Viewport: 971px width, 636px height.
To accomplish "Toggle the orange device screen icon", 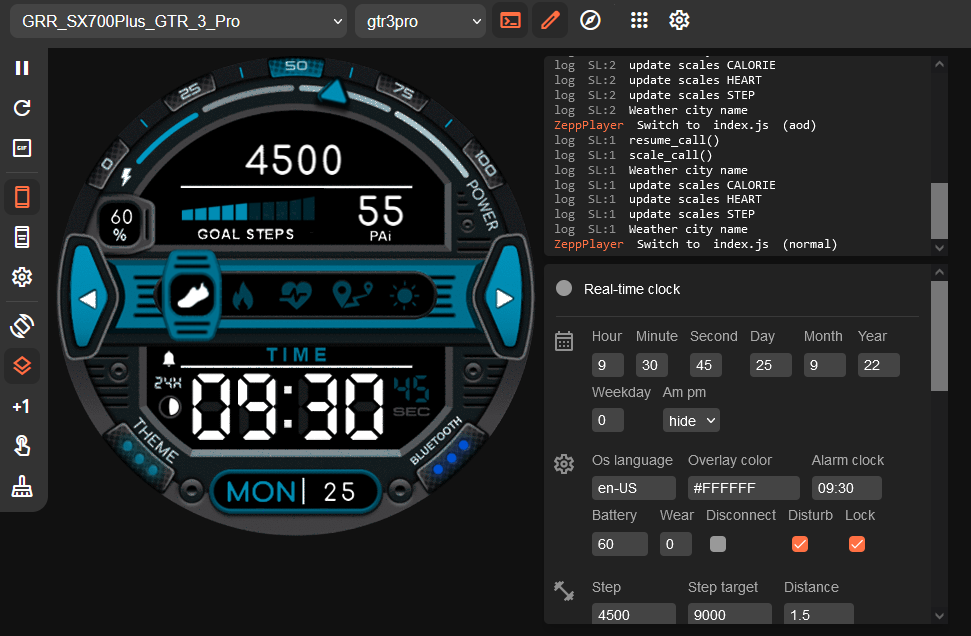I will [22, 198].
